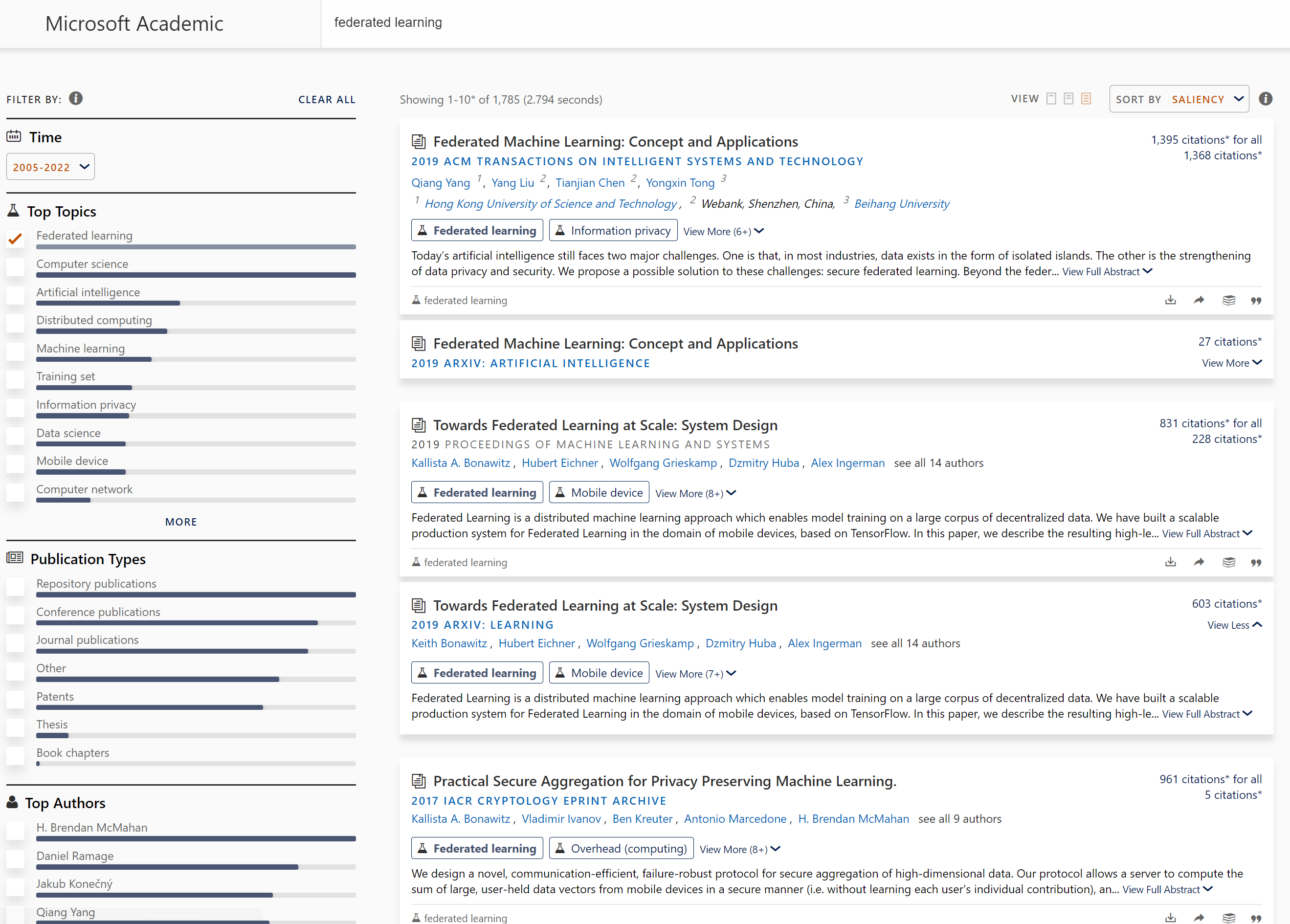
Task: Download first Federated Machine Learning paper
Action: [x=1171, y=300]
